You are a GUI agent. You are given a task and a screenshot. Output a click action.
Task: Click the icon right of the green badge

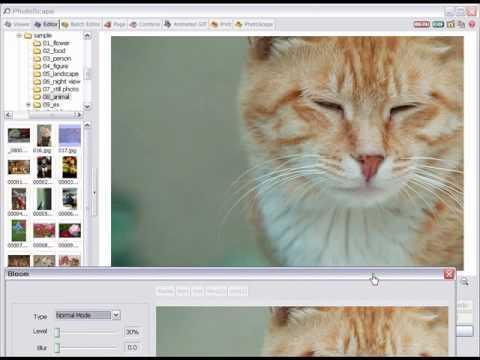point(451,24)
